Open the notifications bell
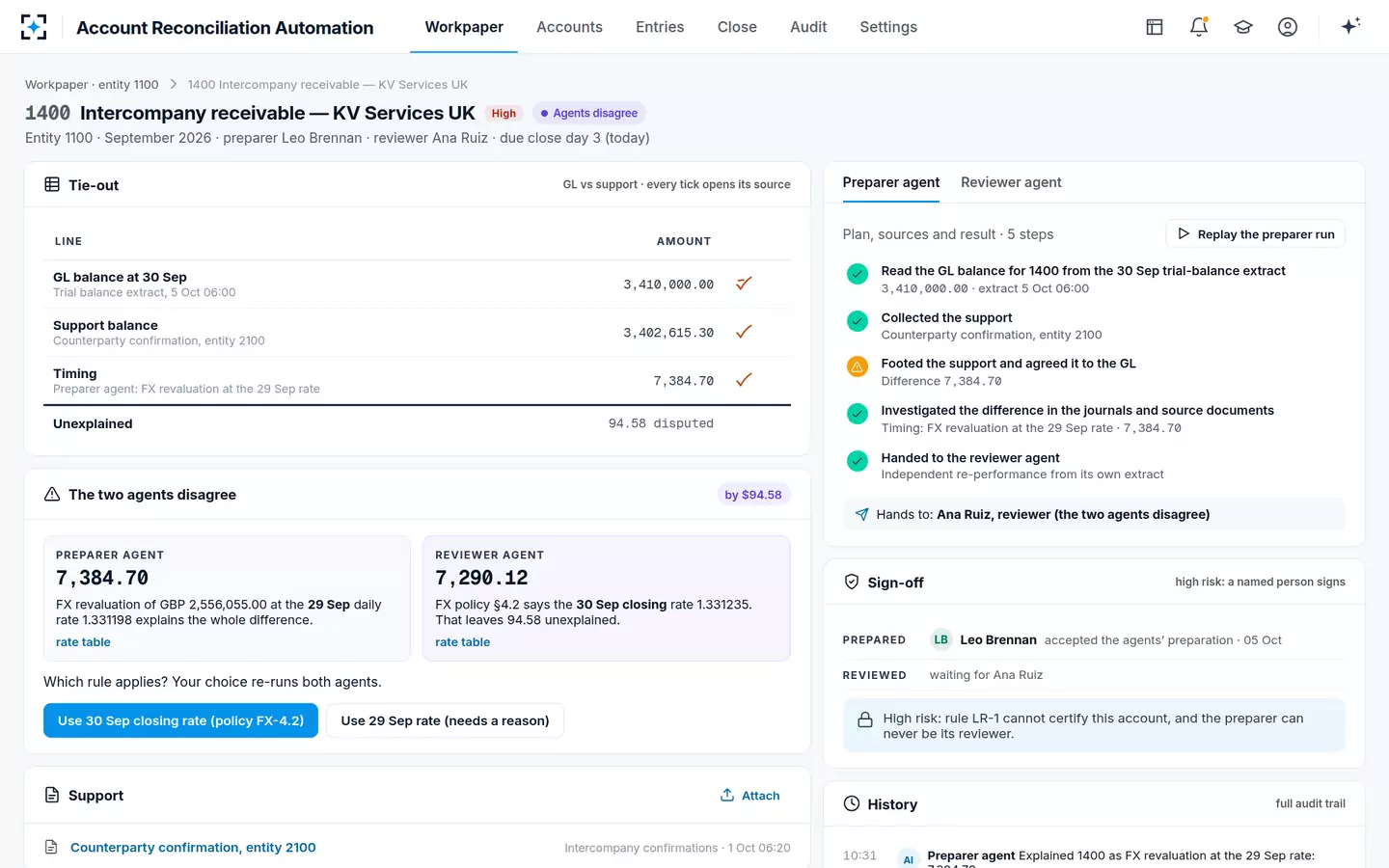The height and width of the screenshot is (868, 1389). [x=1199, y=27]
